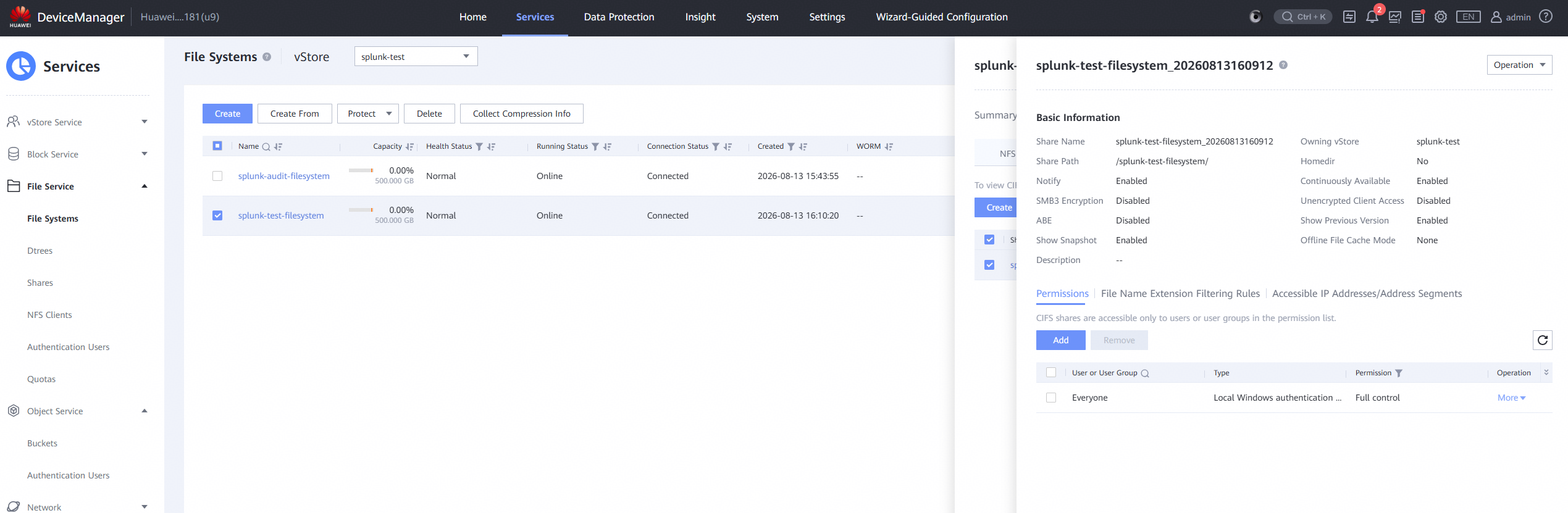Open the help question mark in header
This screenshot has width=1568, height=513.
click(x=1546, y=17)
